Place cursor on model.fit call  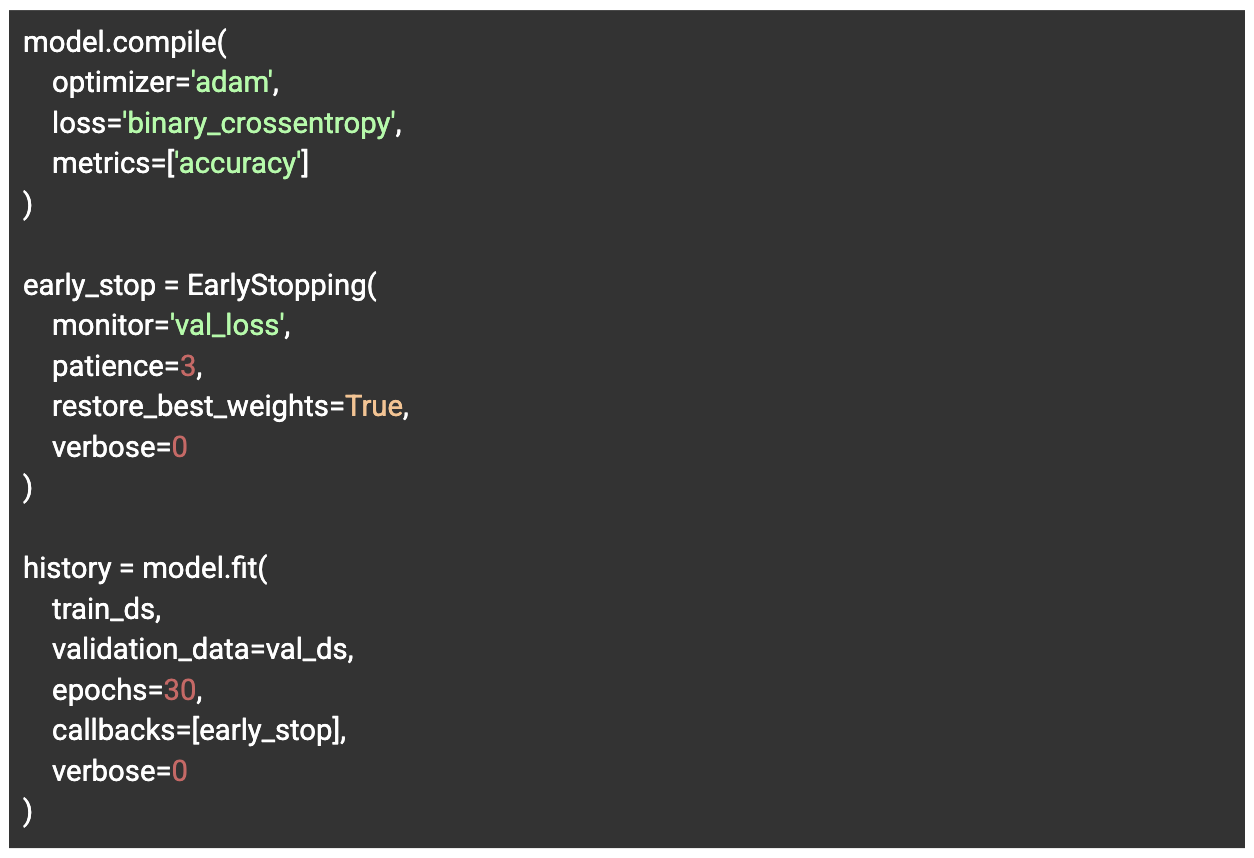[205, 568]
